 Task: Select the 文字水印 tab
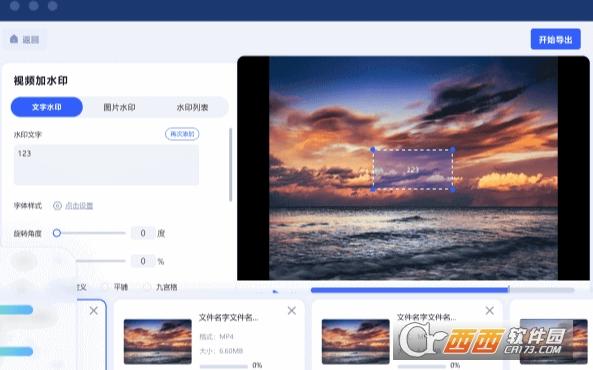[x=47, y=107]
